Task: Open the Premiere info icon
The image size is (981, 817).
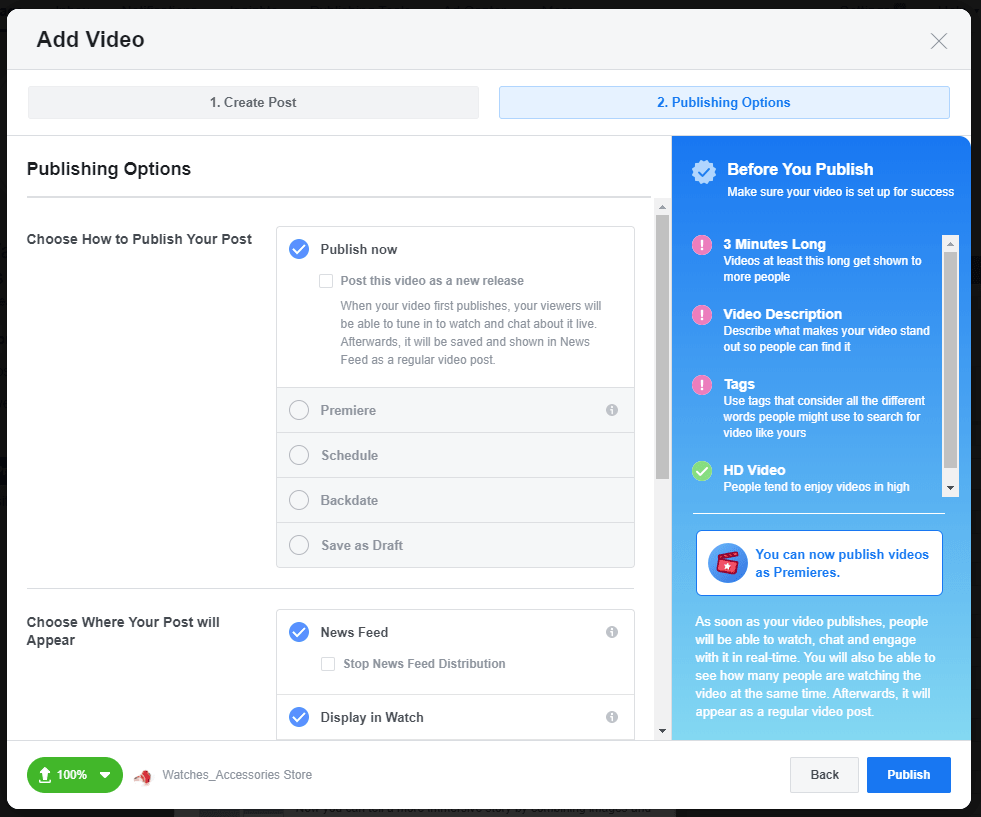Action: coord(612,410)
